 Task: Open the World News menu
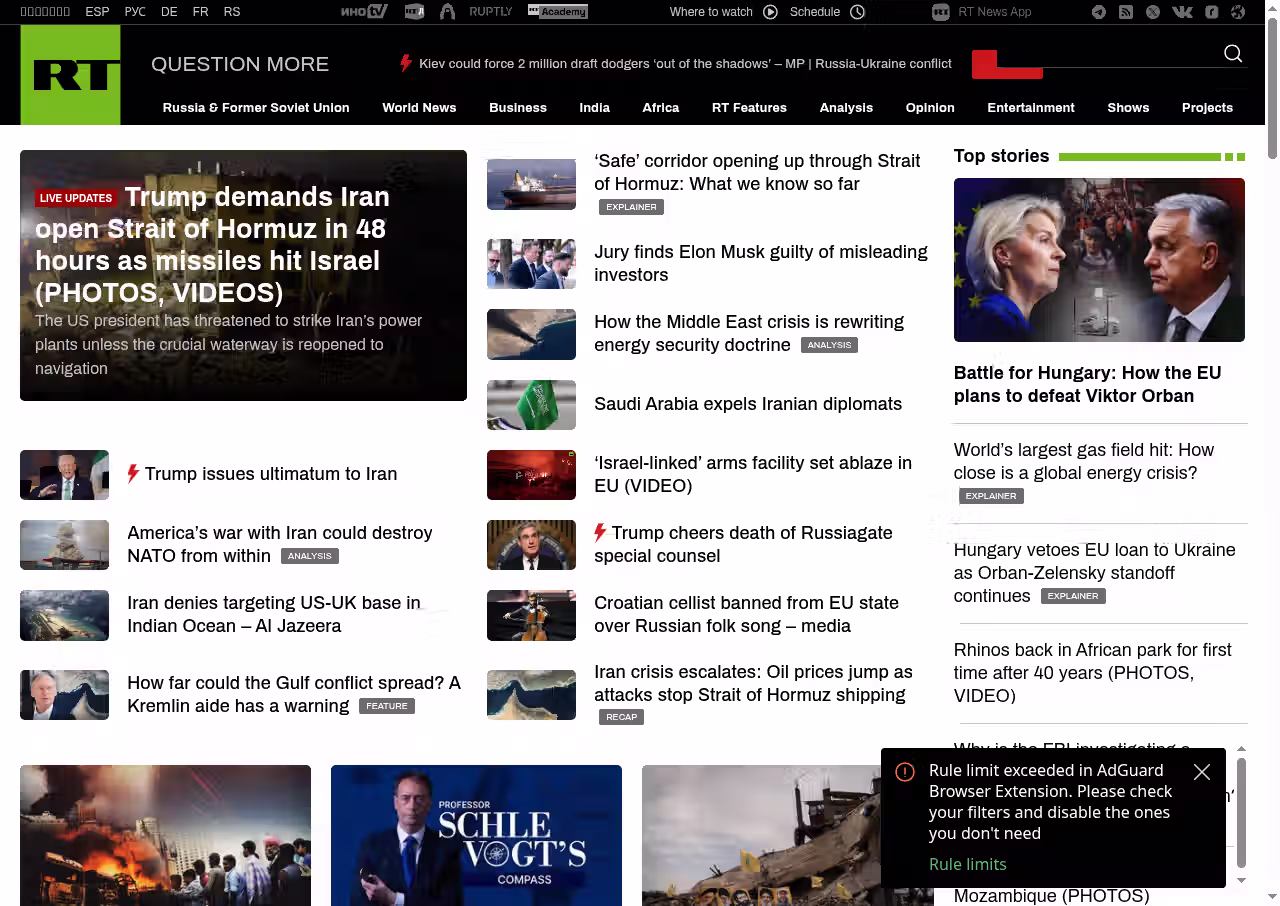(x=419, y=108)
